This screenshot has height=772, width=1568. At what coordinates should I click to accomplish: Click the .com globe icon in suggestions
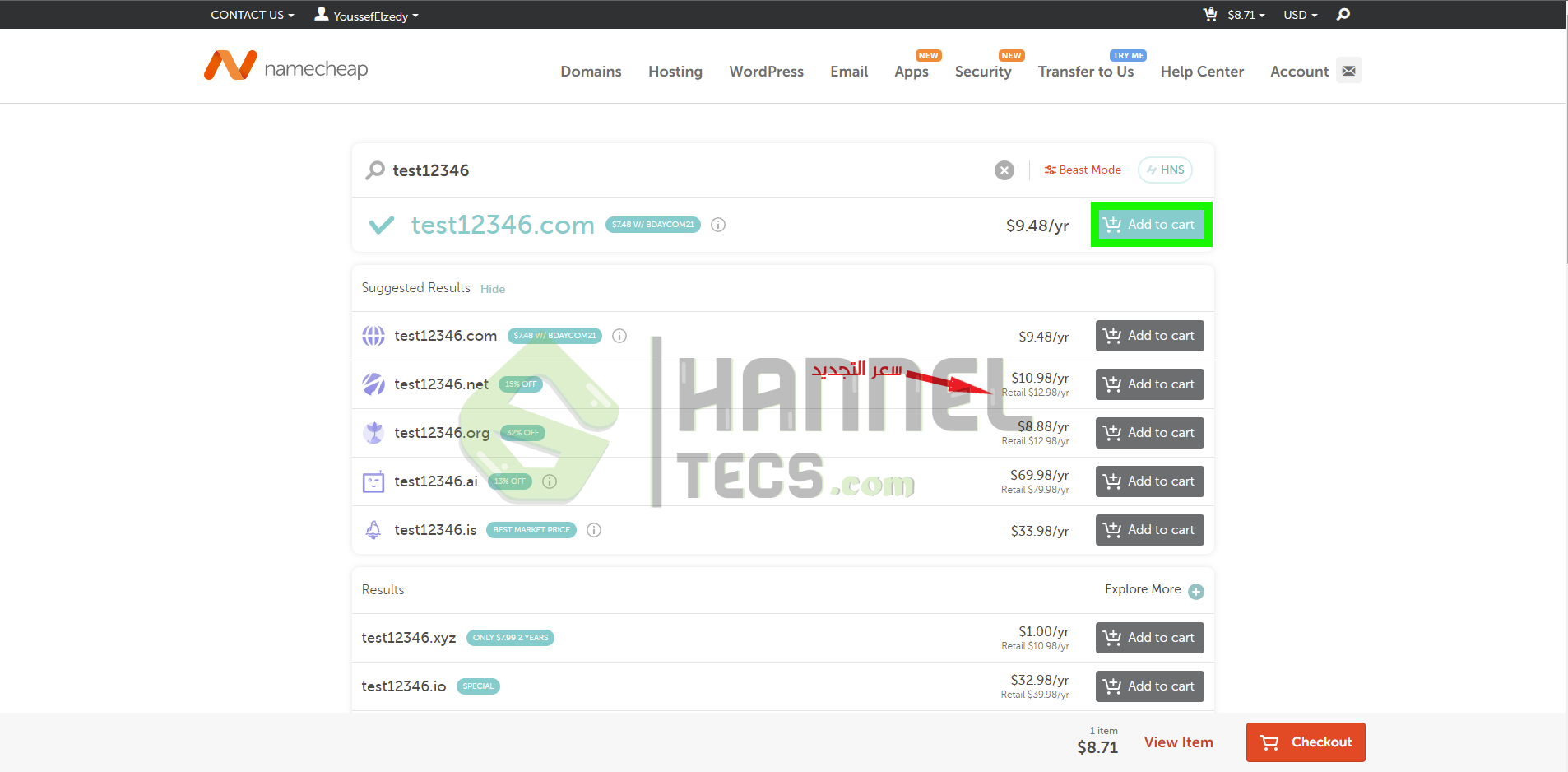pyautogui.click(x=373, y=336)
